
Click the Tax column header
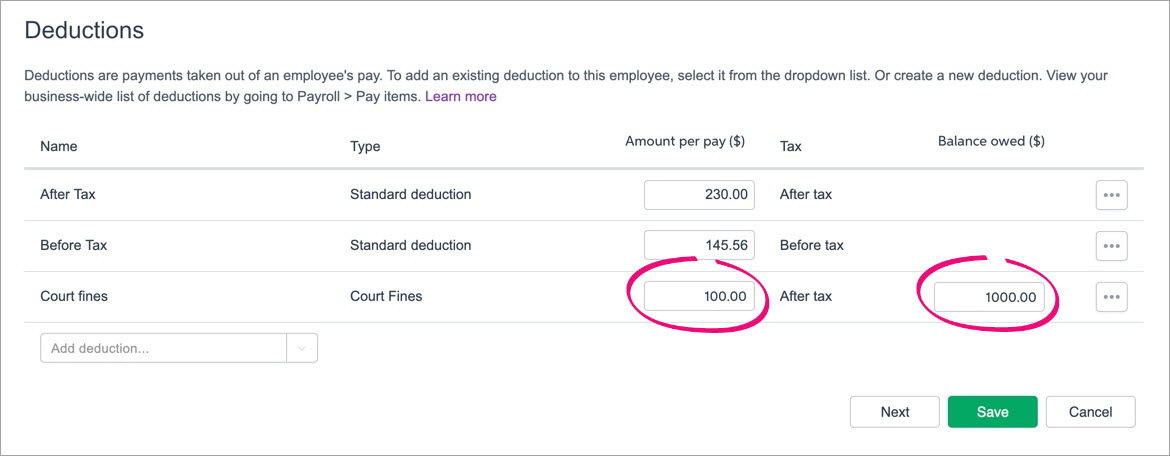coord(790,146)
